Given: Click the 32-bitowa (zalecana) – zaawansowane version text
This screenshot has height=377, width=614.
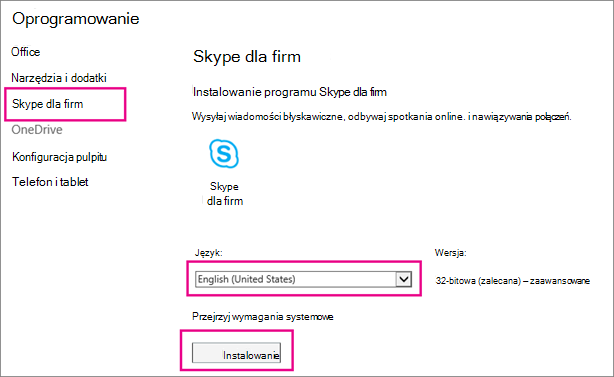Looking at the screenshot, I should point(513,281).
